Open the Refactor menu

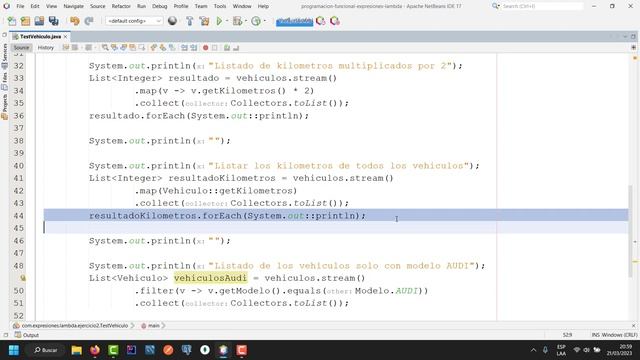click(121, 6)
